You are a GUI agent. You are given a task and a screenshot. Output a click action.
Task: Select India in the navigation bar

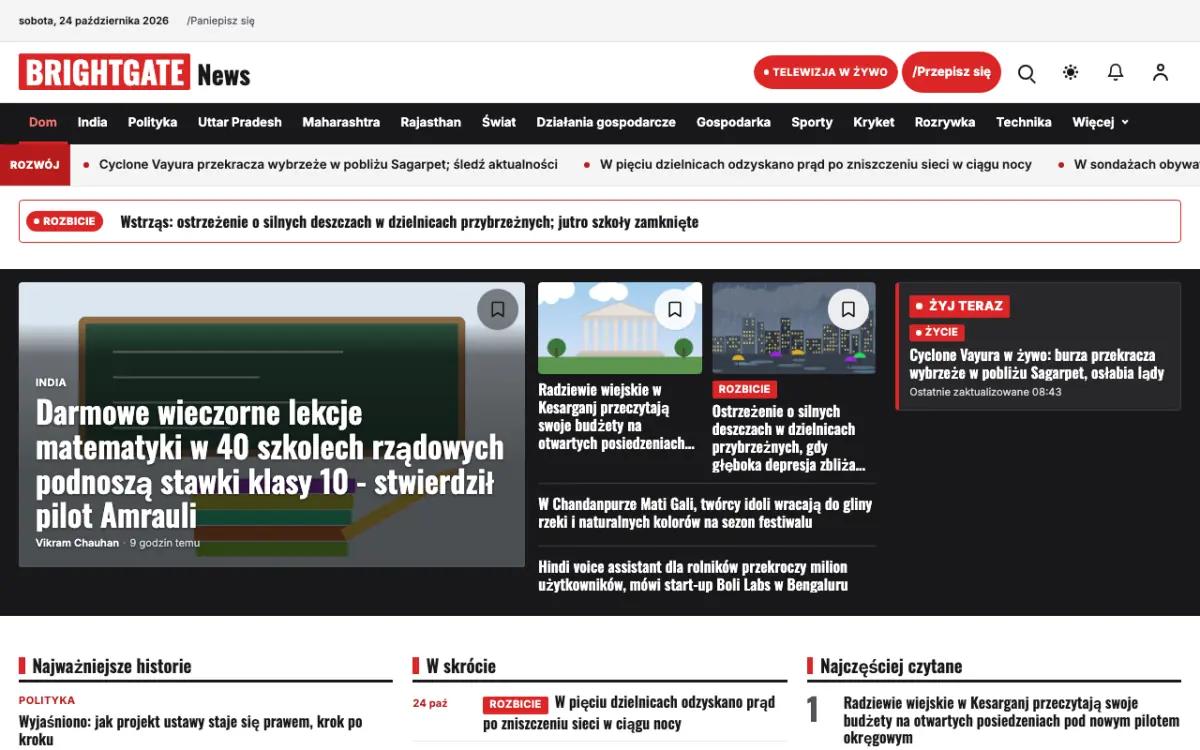click(x=92, y=122)
